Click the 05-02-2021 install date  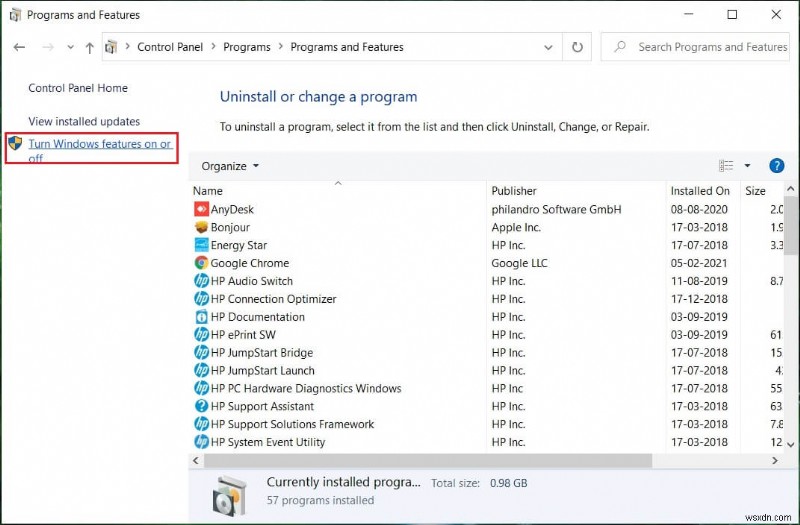point(699,263)
